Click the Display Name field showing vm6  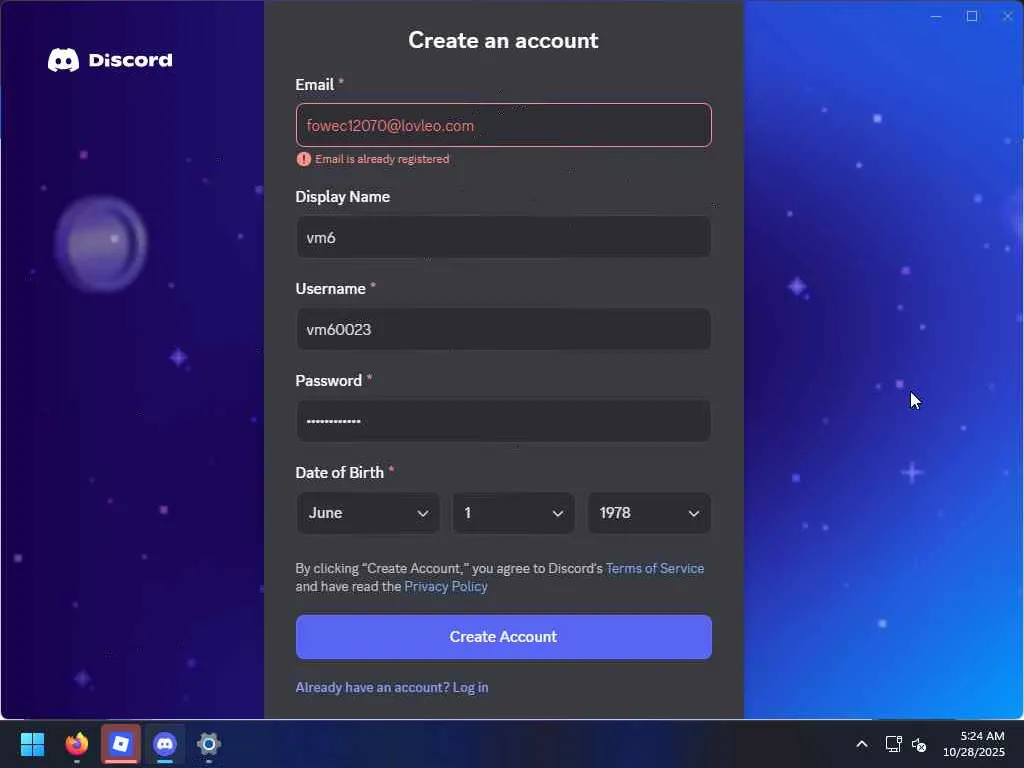coord(504,237)
